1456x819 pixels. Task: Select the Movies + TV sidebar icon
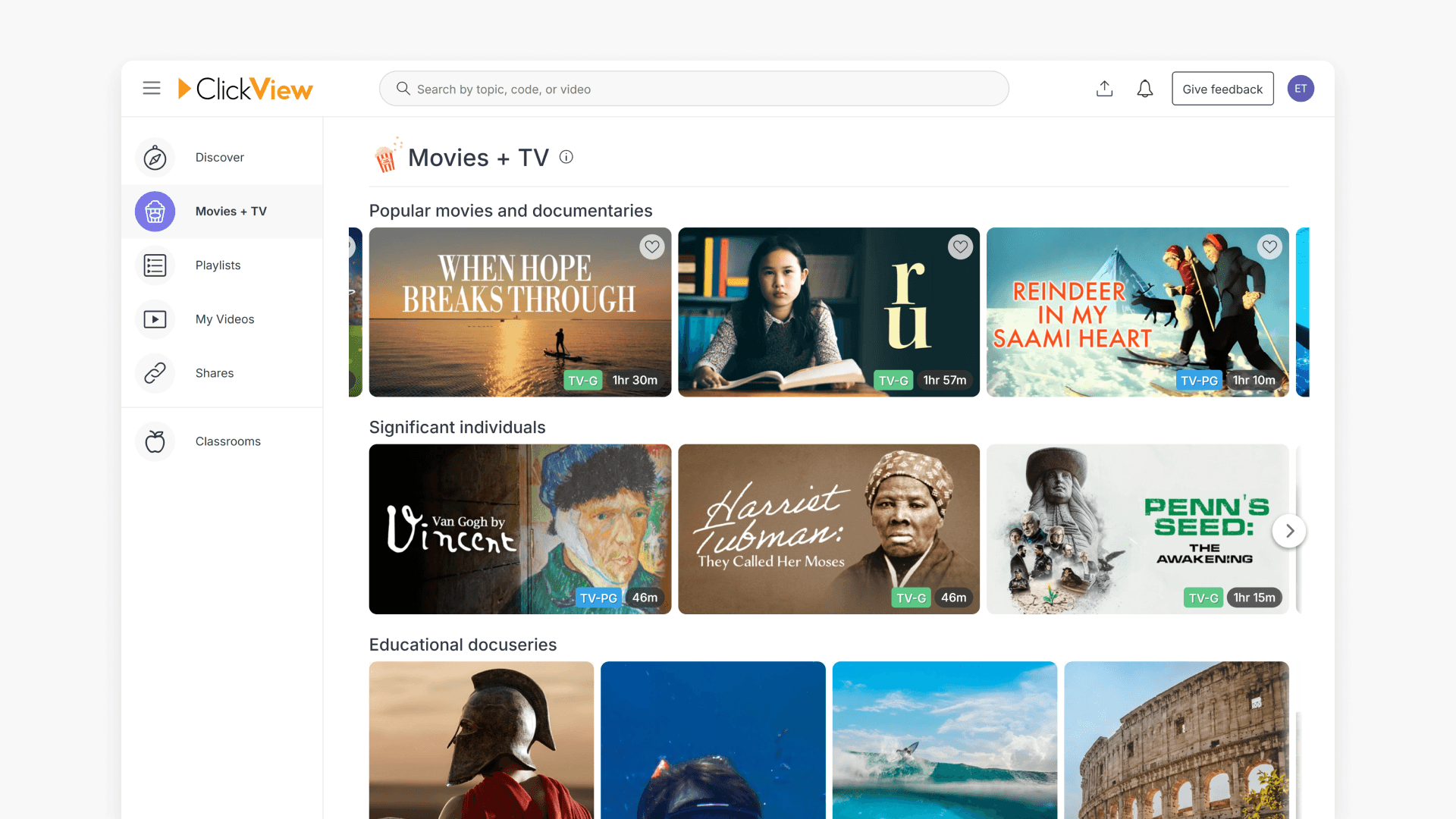(154, 212)
